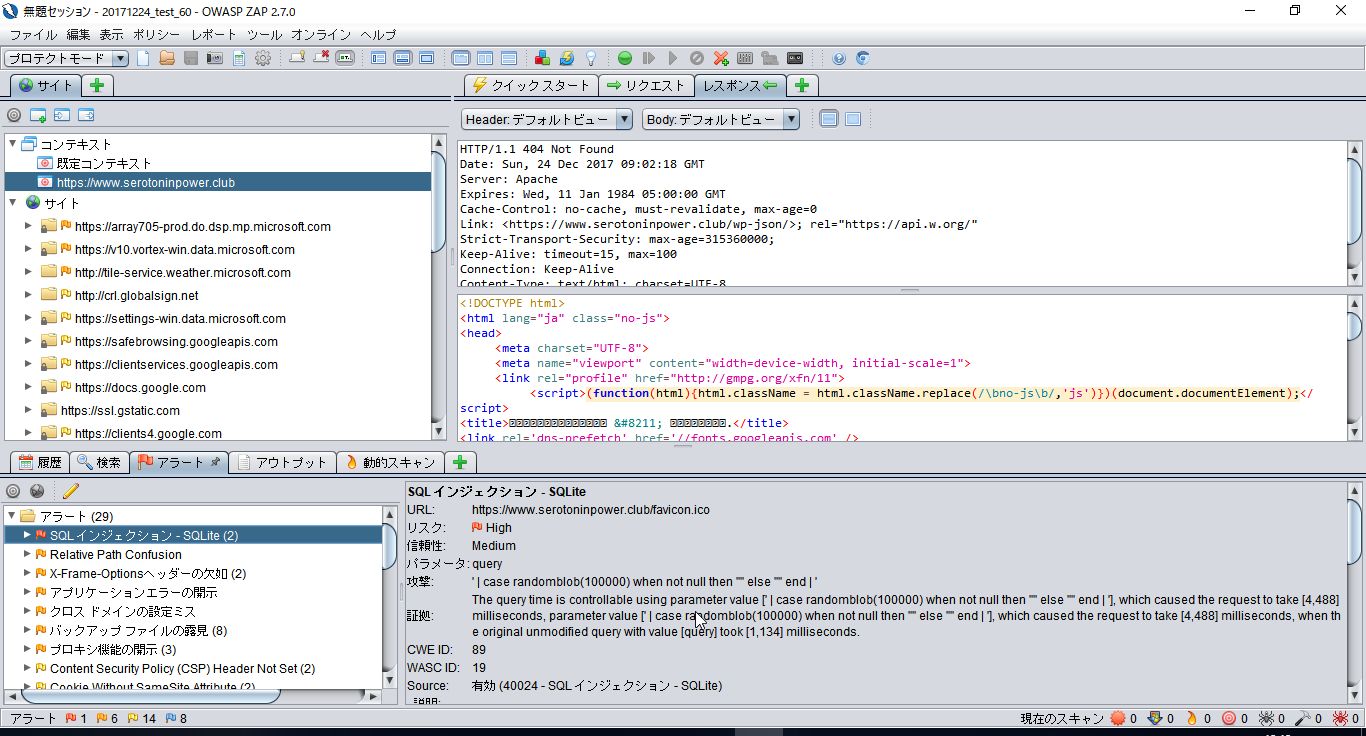Click the green plus next to サイト tab
This screenshot has width=1366, height=736.
click(x=96, y=85)
